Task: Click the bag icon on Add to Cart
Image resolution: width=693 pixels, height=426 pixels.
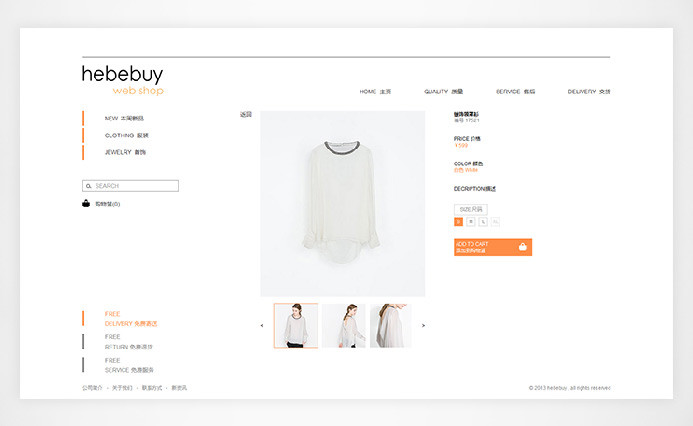Action: click(522, 246)
